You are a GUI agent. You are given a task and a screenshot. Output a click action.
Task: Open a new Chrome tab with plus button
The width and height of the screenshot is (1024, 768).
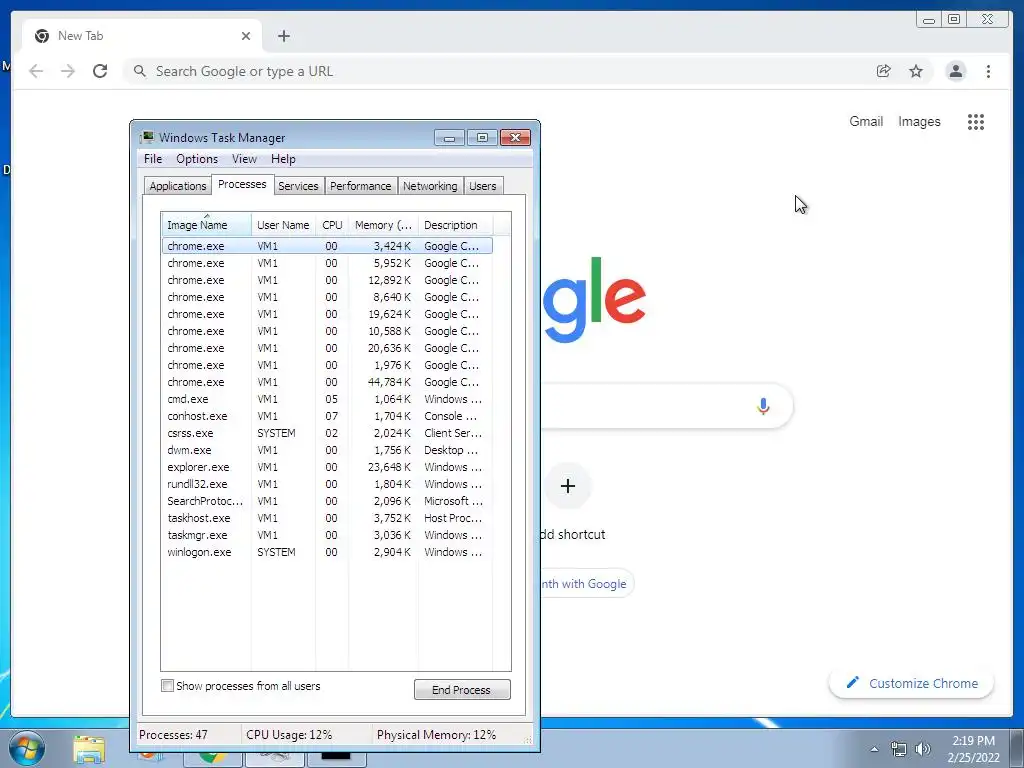(x=283, y=36)
